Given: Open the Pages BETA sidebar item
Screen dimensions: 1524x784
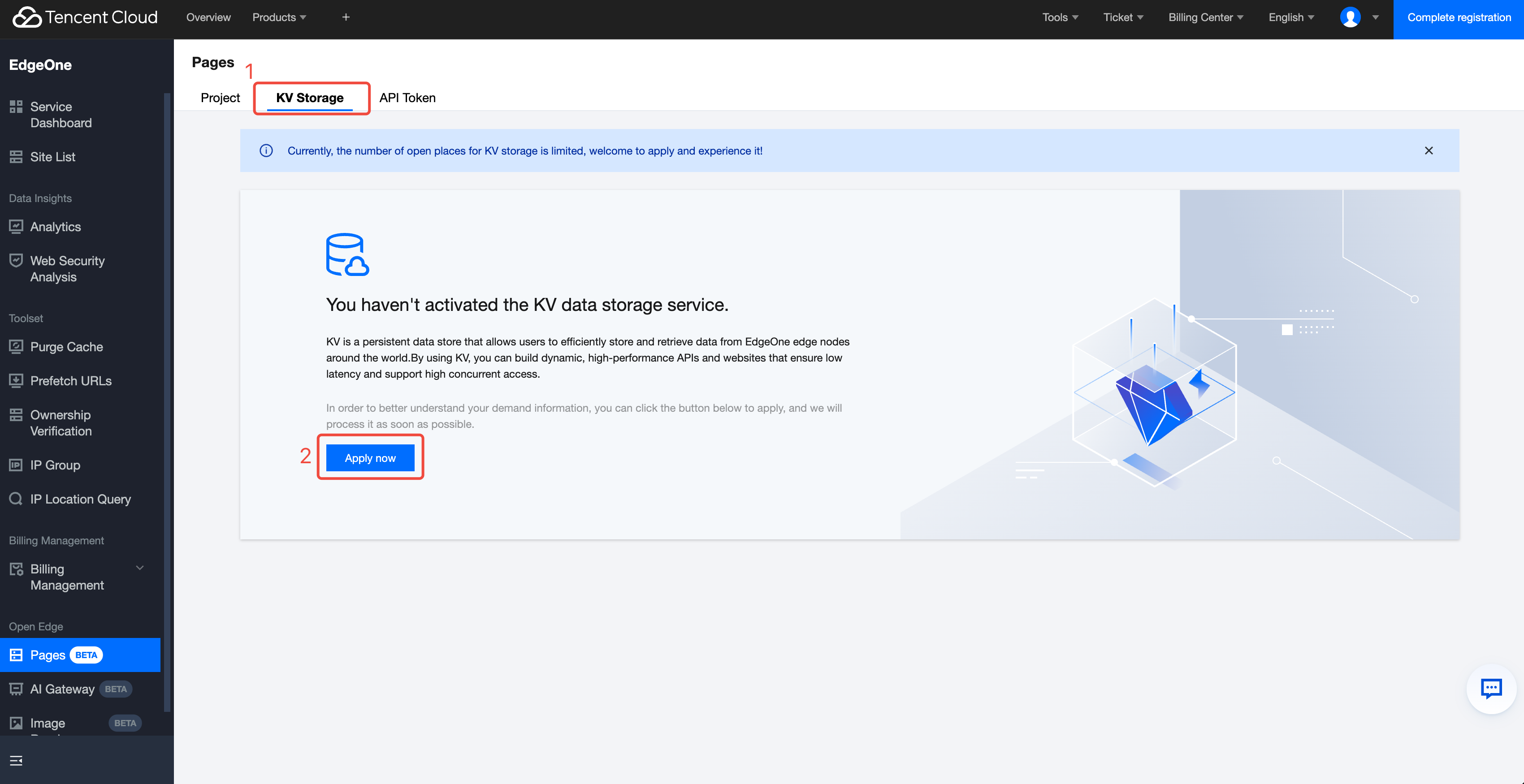Looking at the screenshot, I should (80, 655).
